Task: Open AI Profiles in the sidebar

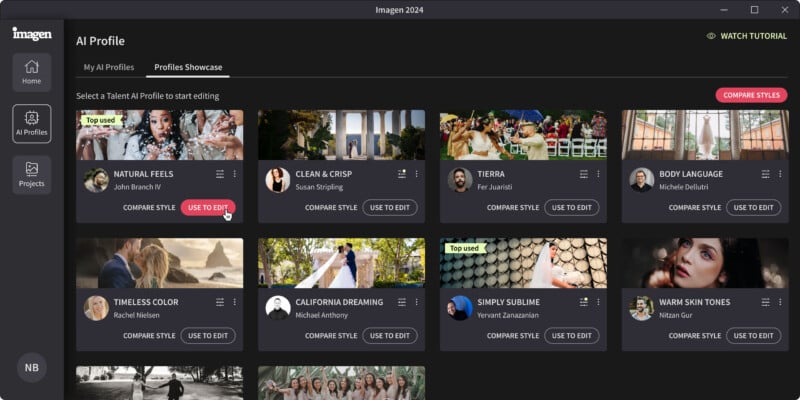Action: [x=32, y=124]
